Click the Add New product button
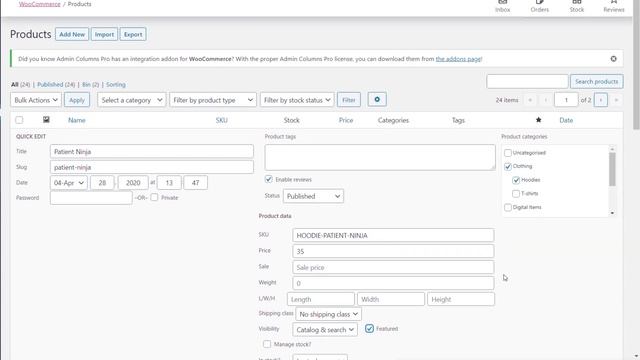The height and width of the screenshot is (360, 640). point(72,34)
